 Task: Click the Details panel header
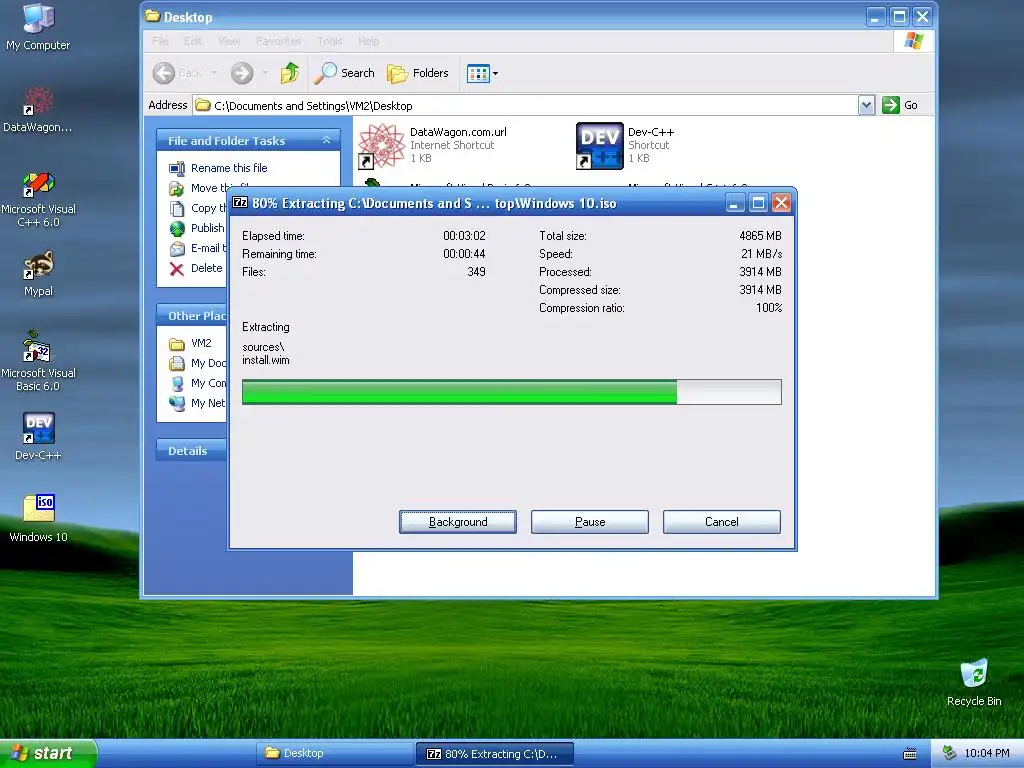tap(191, 451)
